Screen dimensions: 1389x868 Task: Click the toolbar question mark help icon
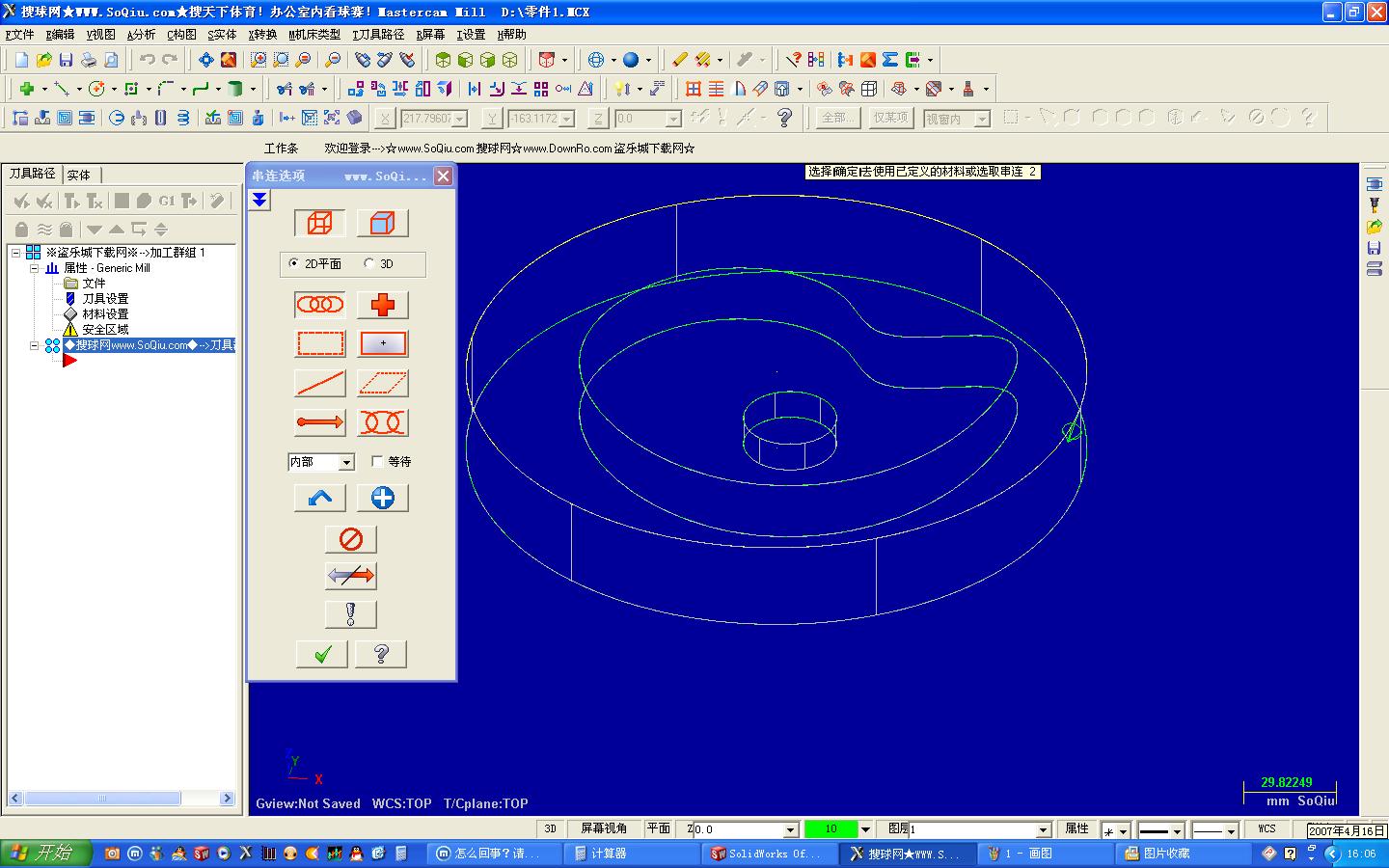tap(785, 118)
